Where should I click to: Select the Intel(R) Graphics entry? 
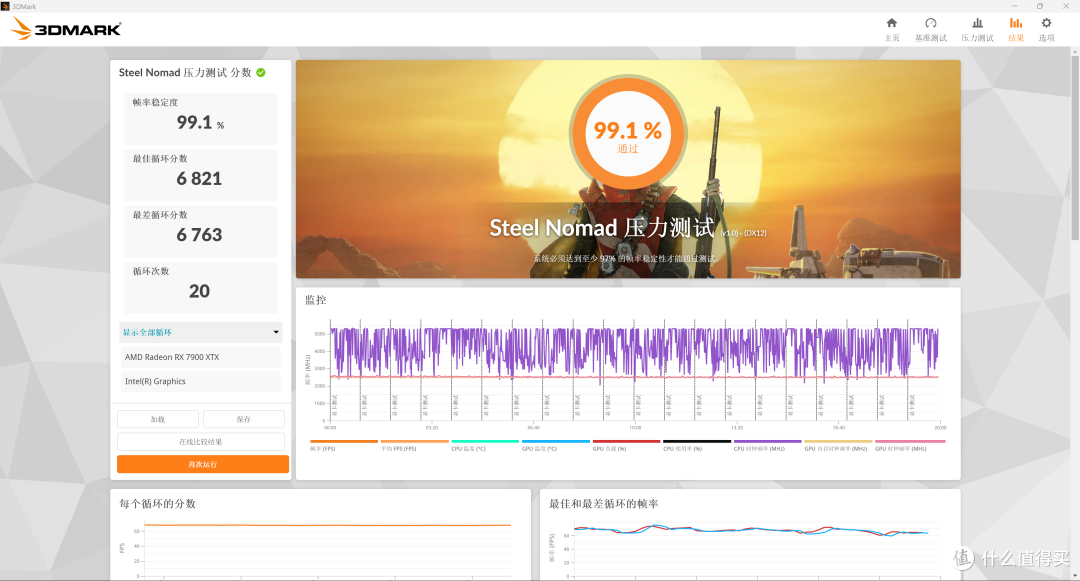[x=200, y=381]
